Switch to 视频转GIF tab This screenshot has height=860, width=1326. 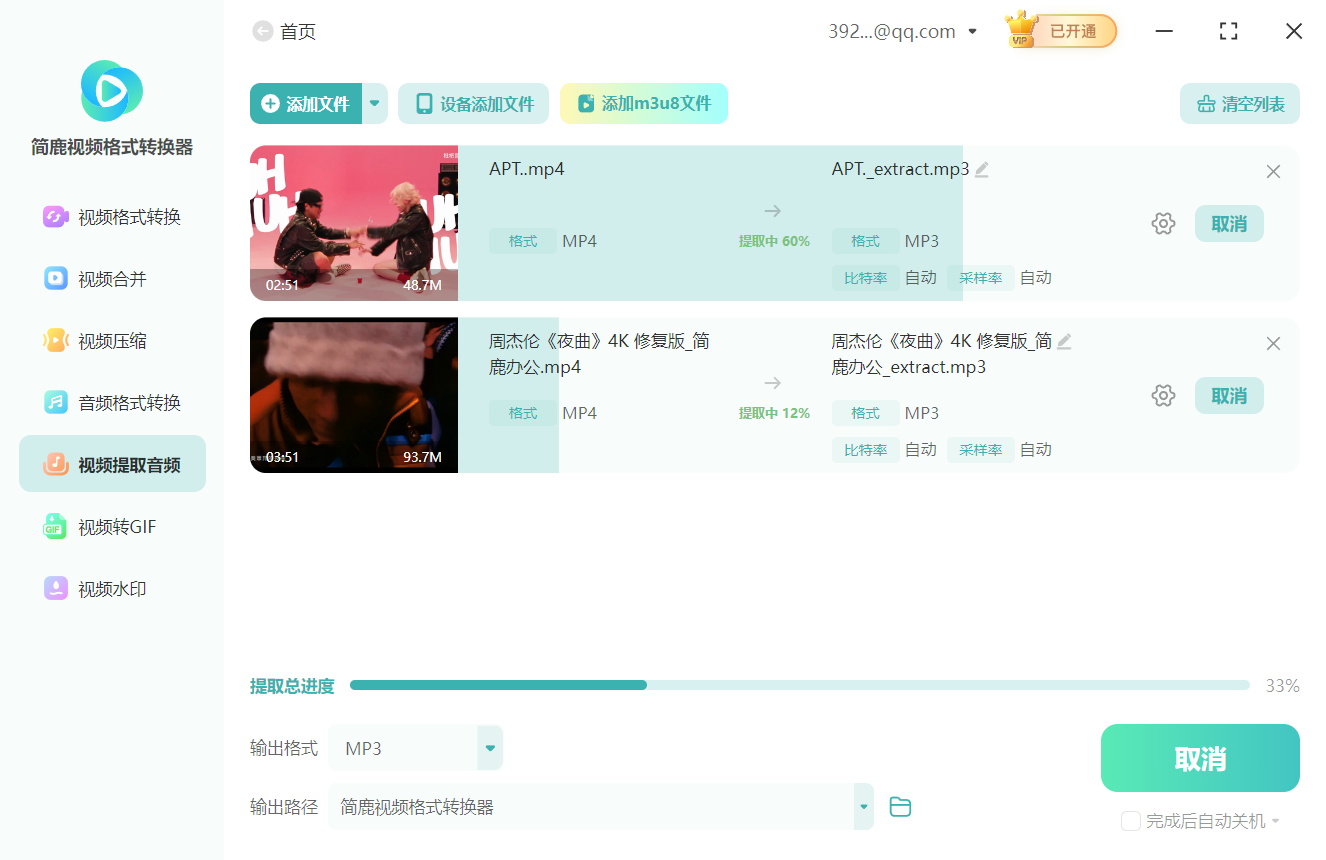pyautogui.click(x=112, y=527)
